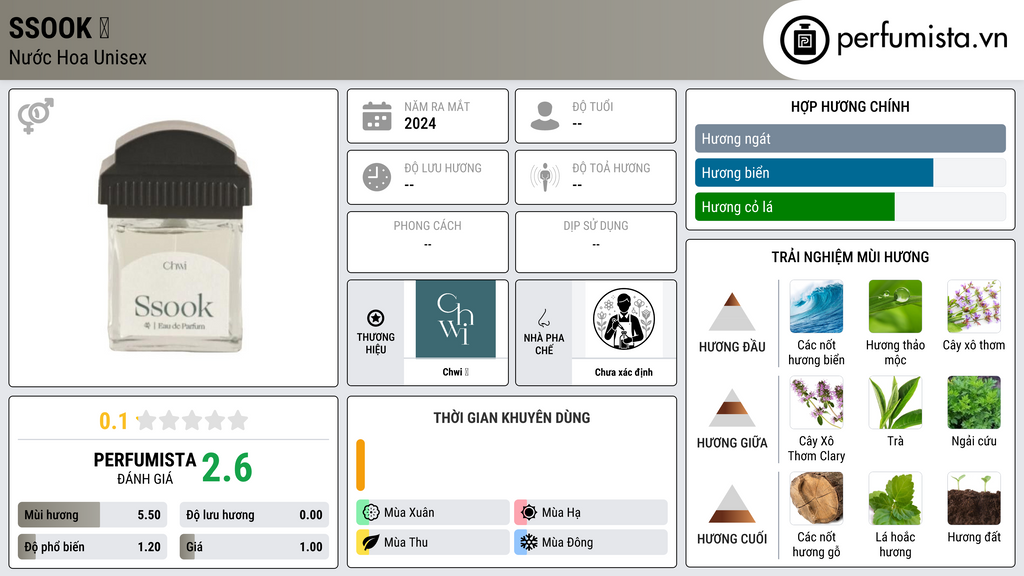Click the Mùa Hạ sun icon
The image size is (1024, 576).
pyautogui.click(x=529, y=513)
